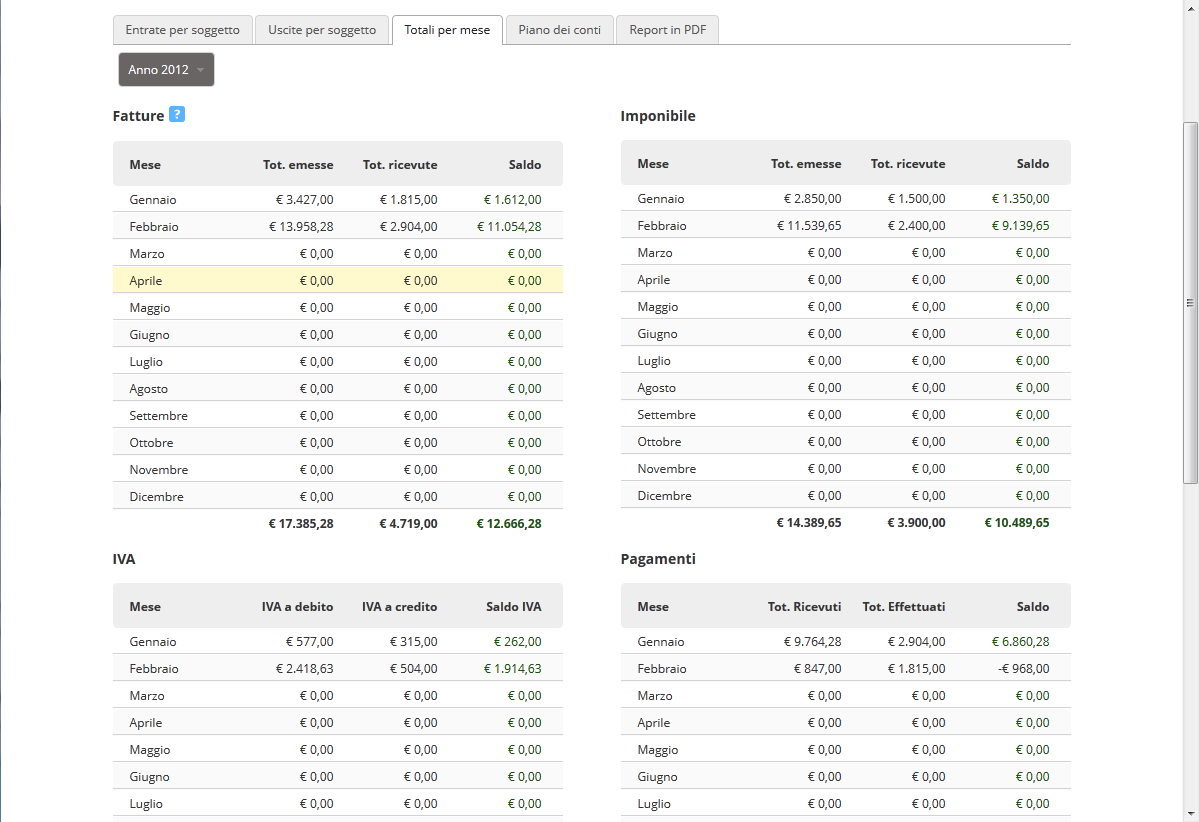Click Saldo IVA column header
The image size is (1199, 822).
[513, 607]
